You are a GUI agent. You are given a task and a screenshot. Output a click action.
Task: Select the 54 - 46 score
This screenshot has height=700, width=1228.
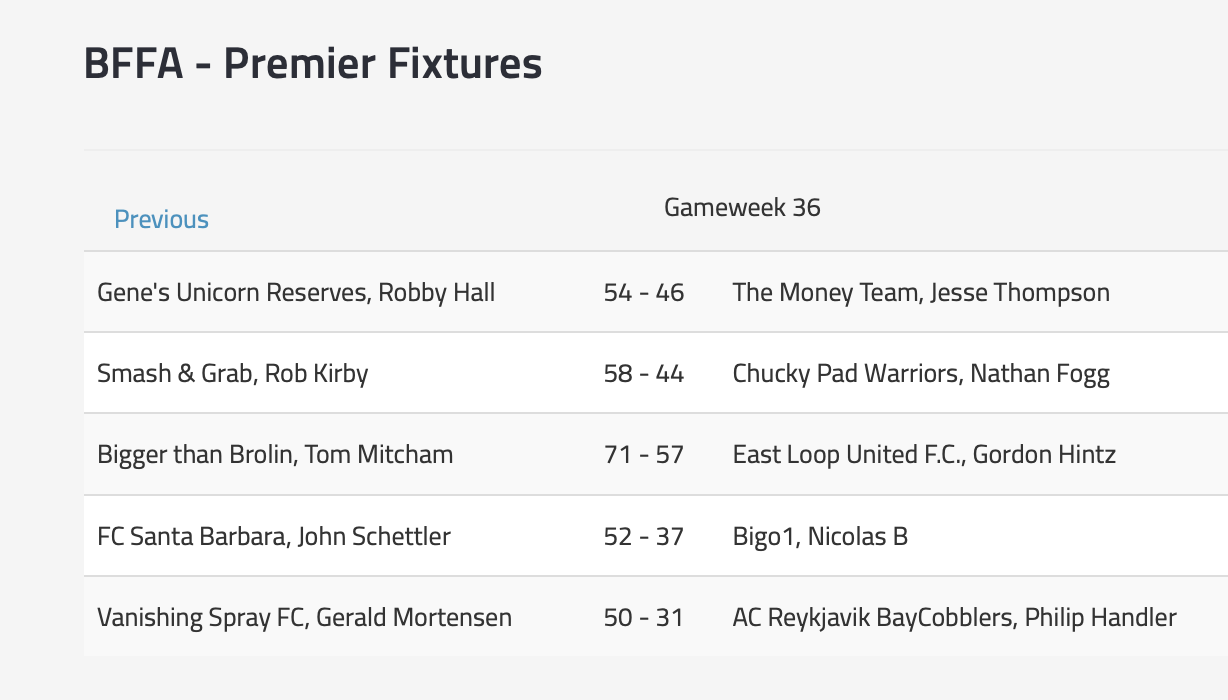644,292
